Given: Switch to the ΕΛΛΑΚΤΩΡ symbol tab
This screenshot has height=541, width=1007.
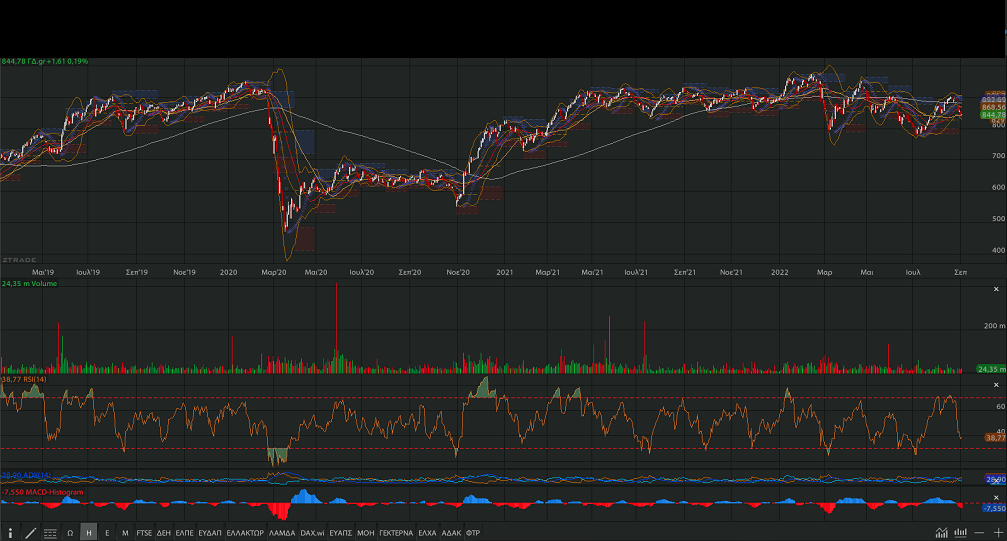Looking at the screenshot, I should (x=244, y=533).
